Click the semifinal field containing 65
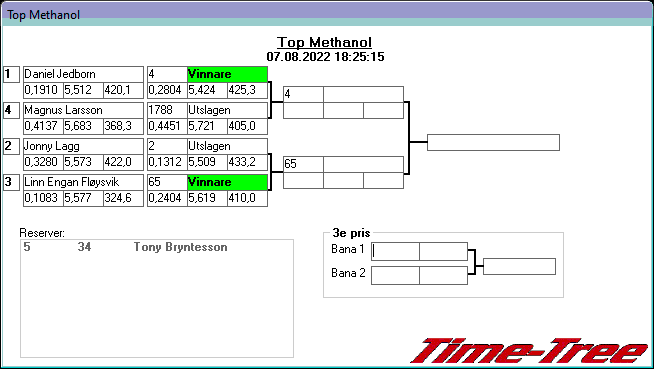The image size is (654, 369). pyautogui.click(x=303, y=164)
